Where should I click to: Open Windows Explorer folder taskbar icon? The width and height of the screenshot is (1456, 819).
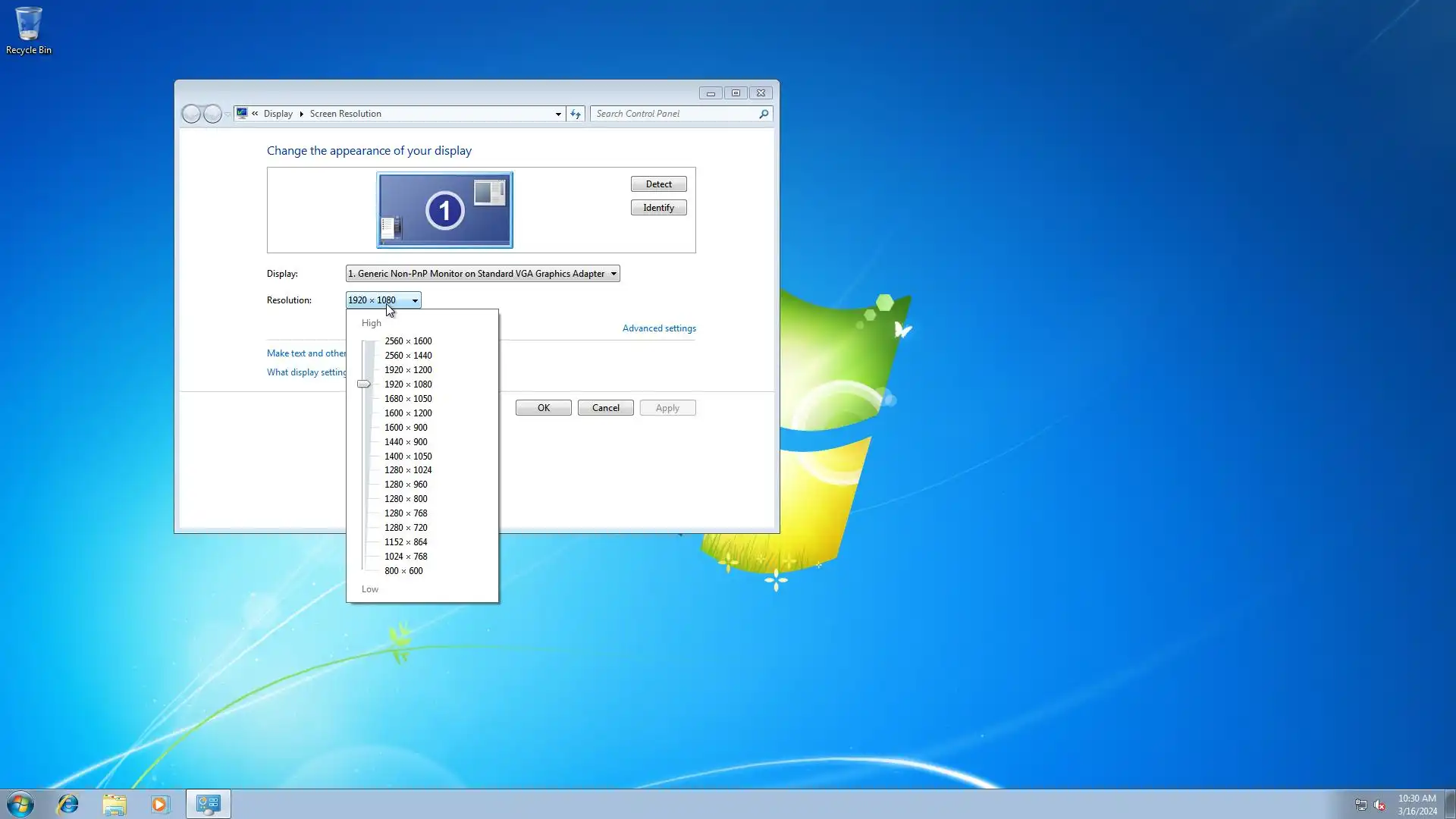coord(115,804)
